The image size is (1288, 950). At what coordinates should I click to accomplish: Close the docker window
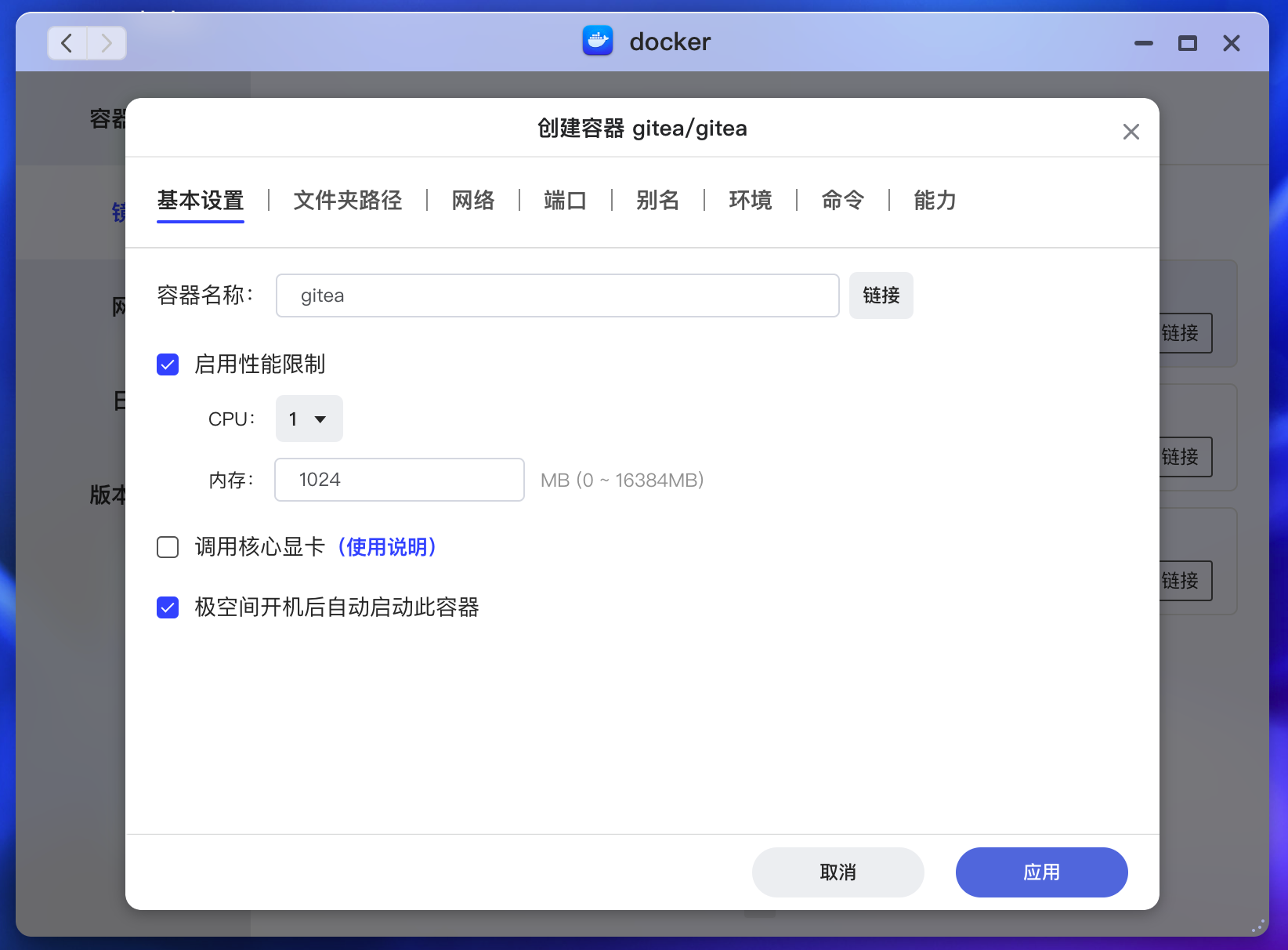coord(1232,43)
